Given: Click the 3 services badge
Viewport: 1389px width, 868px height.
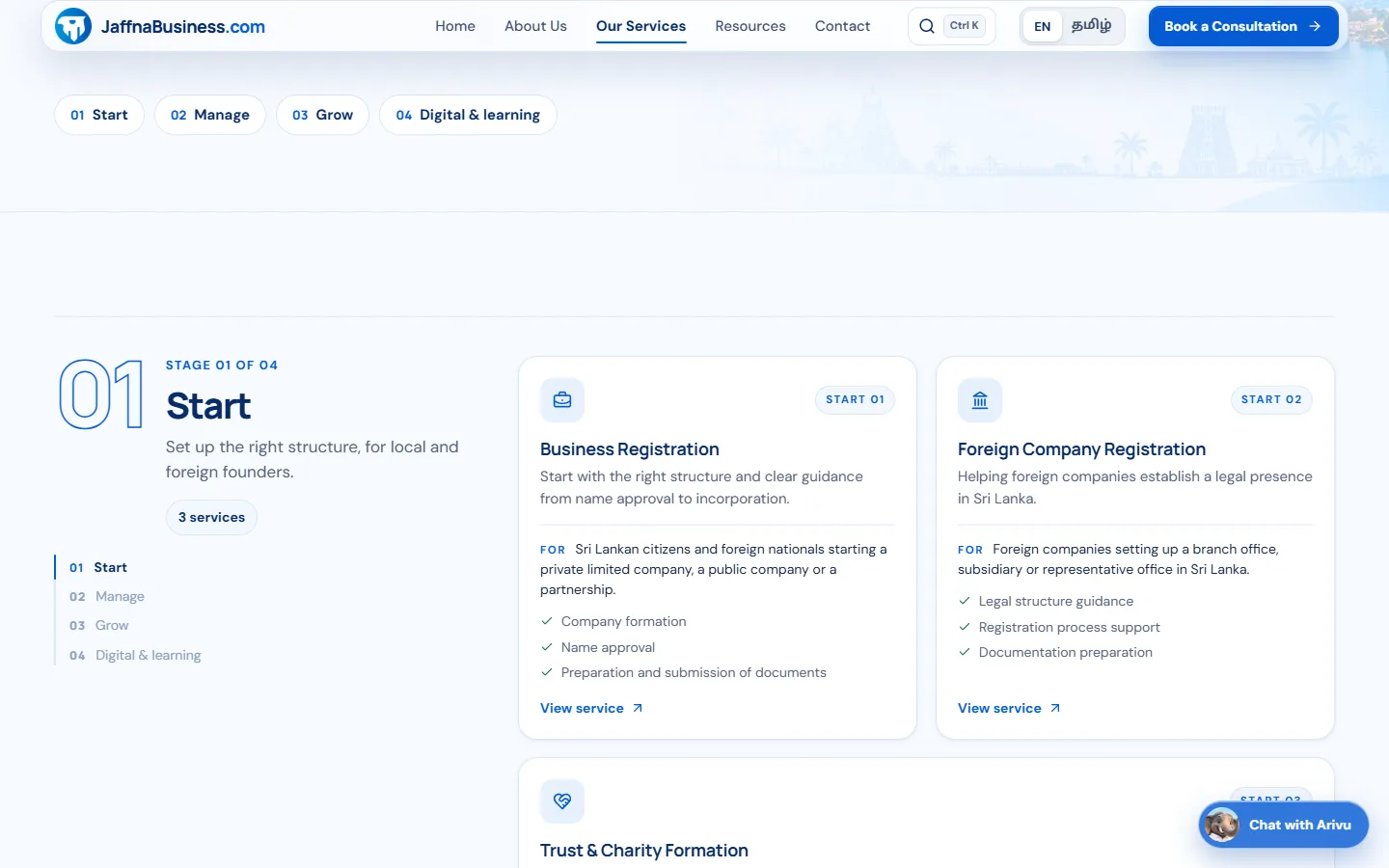Looking at the screenshot, I should (x=211, y=517).
